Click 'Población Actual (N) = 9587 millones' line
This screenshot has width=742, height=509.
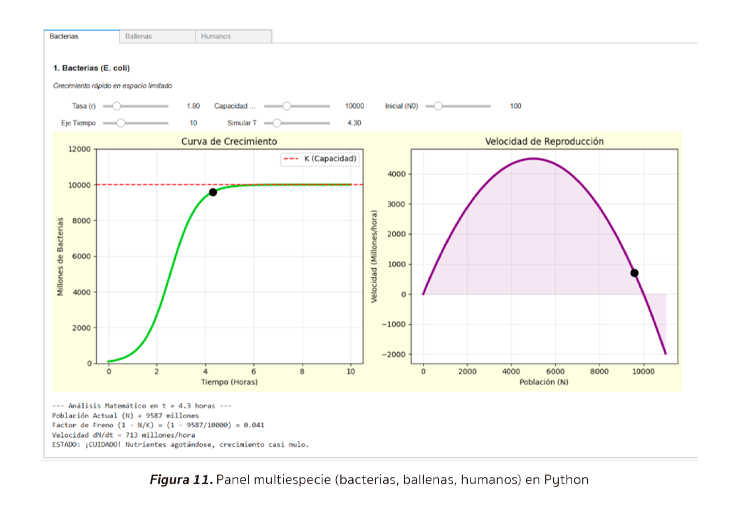(x=125, y=415)
